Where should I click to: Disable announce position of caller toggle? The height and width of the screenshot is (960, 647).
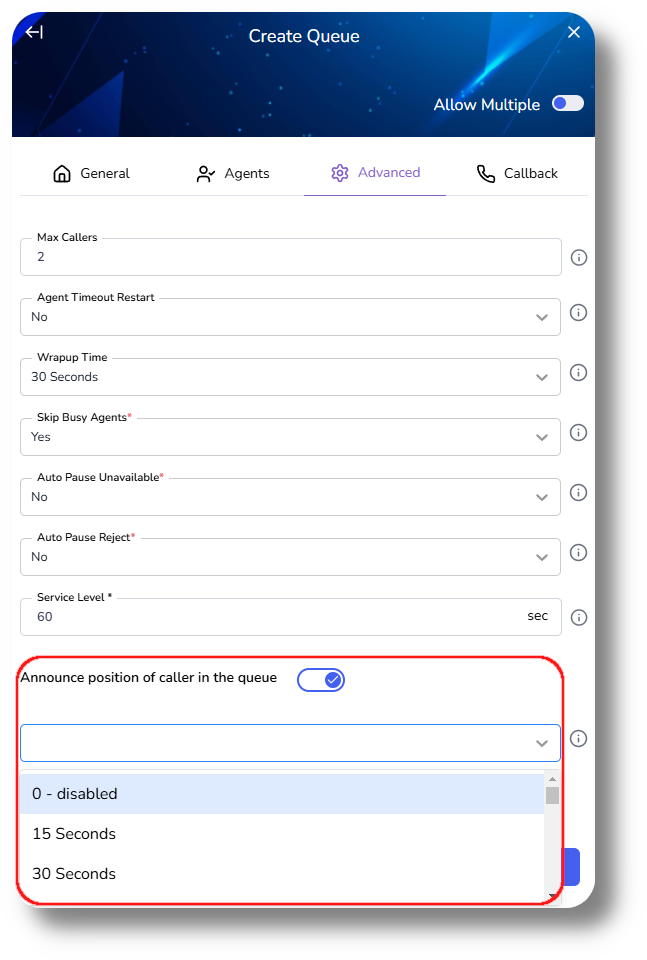321,680
